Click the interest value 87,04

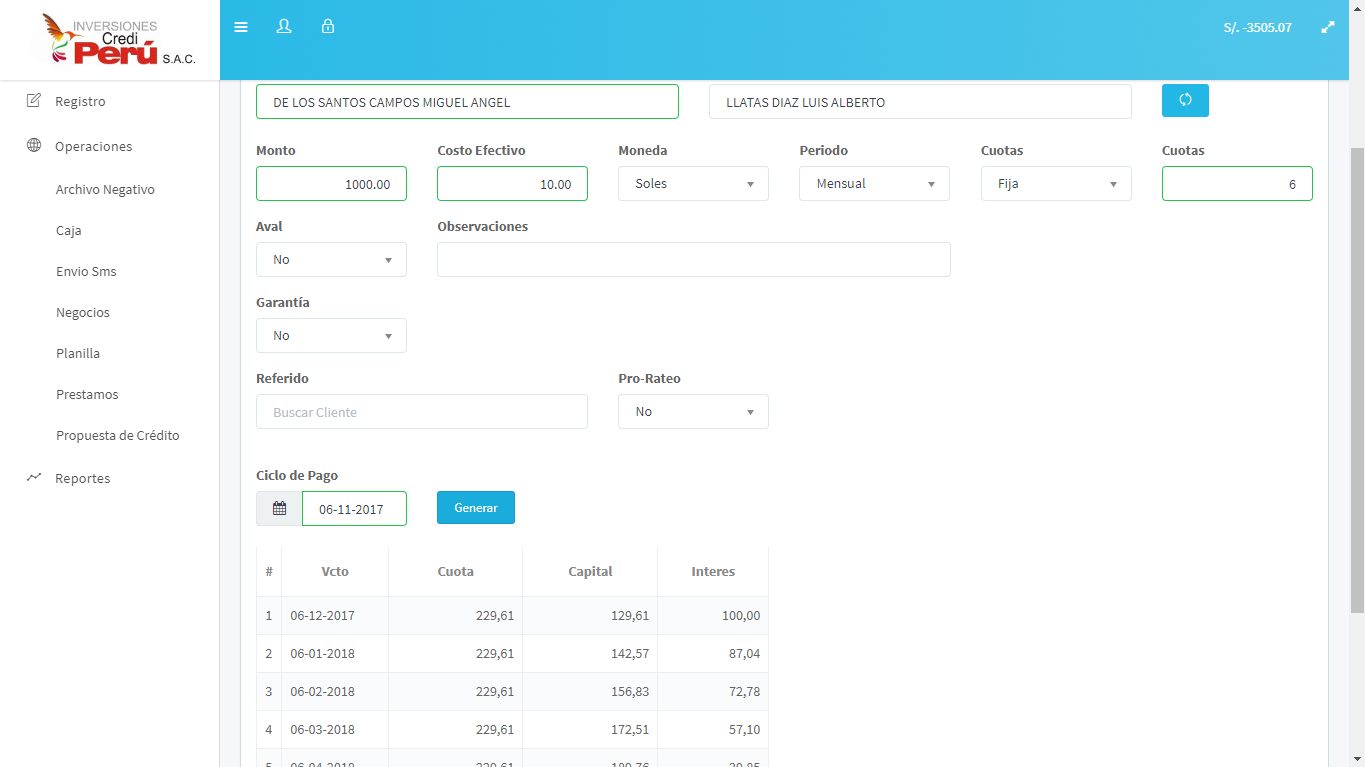744,654
